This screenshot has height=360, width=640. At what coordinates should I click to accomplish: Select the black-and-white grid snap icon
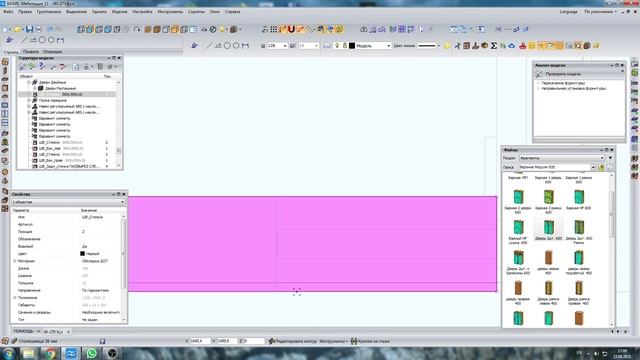pos(273,29)
